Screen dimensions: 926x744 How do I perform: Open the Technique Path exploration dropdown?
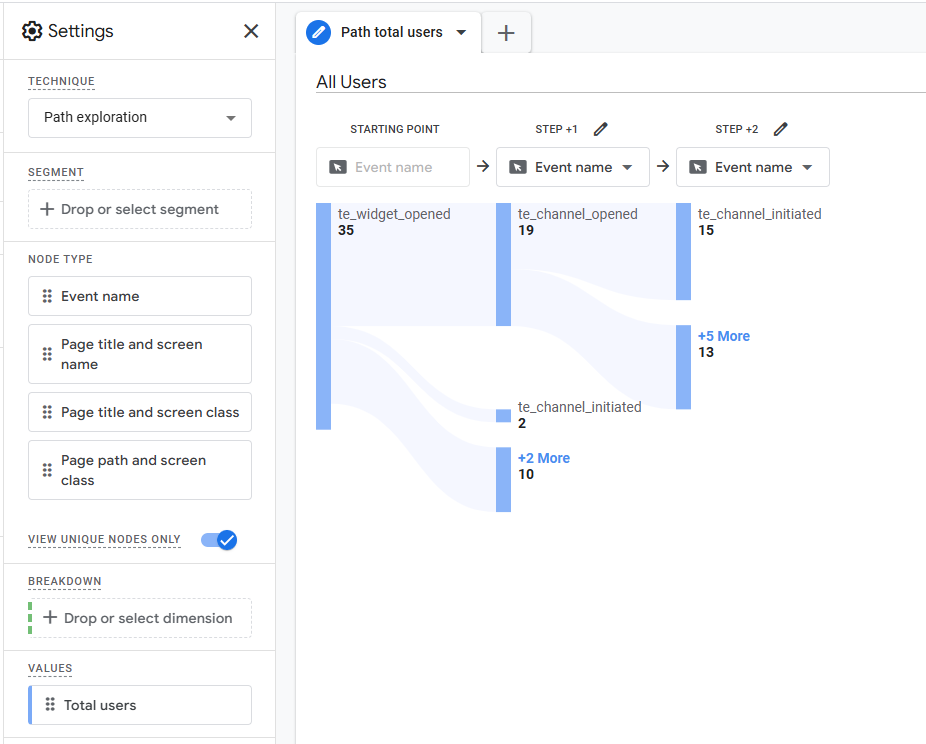(140, 117)
